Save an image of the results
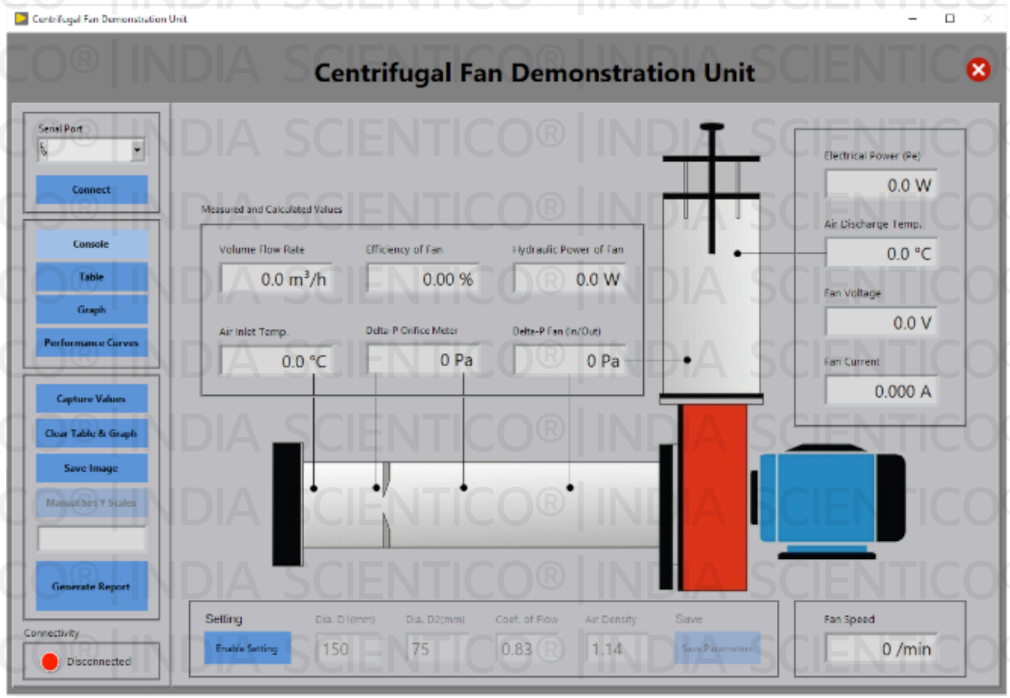Screen dimensions: 1010x698 pyautogui.click(x=92, y=467)
